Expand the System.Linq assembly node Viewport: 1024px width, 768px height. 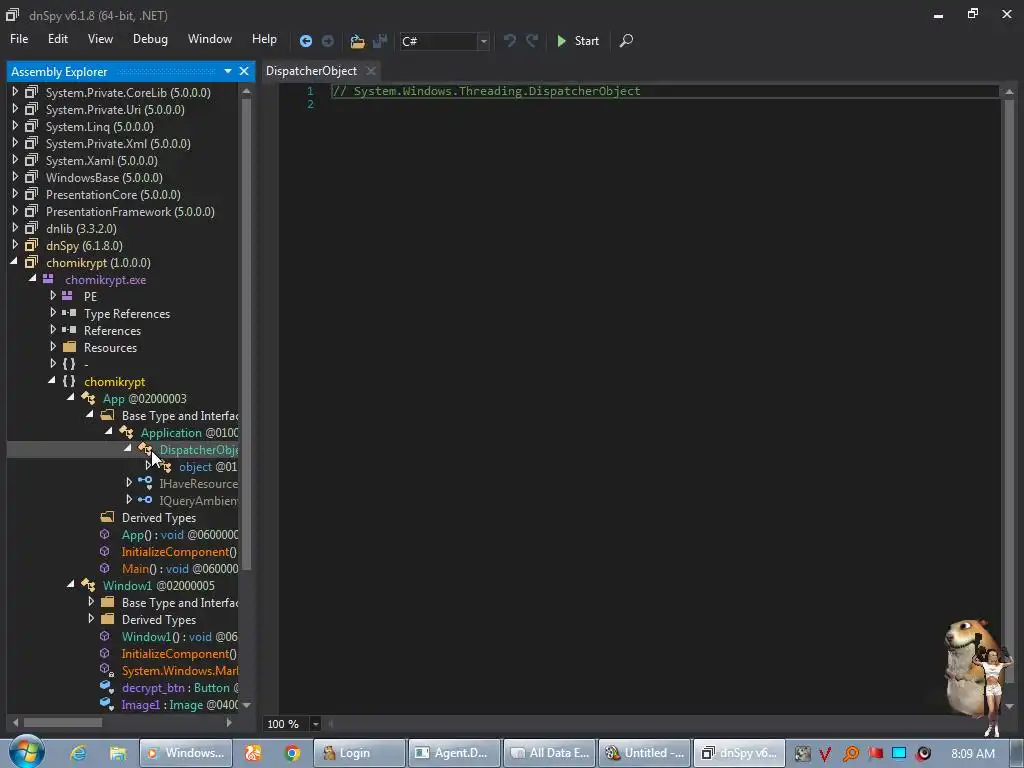click(x=15, y=126)
